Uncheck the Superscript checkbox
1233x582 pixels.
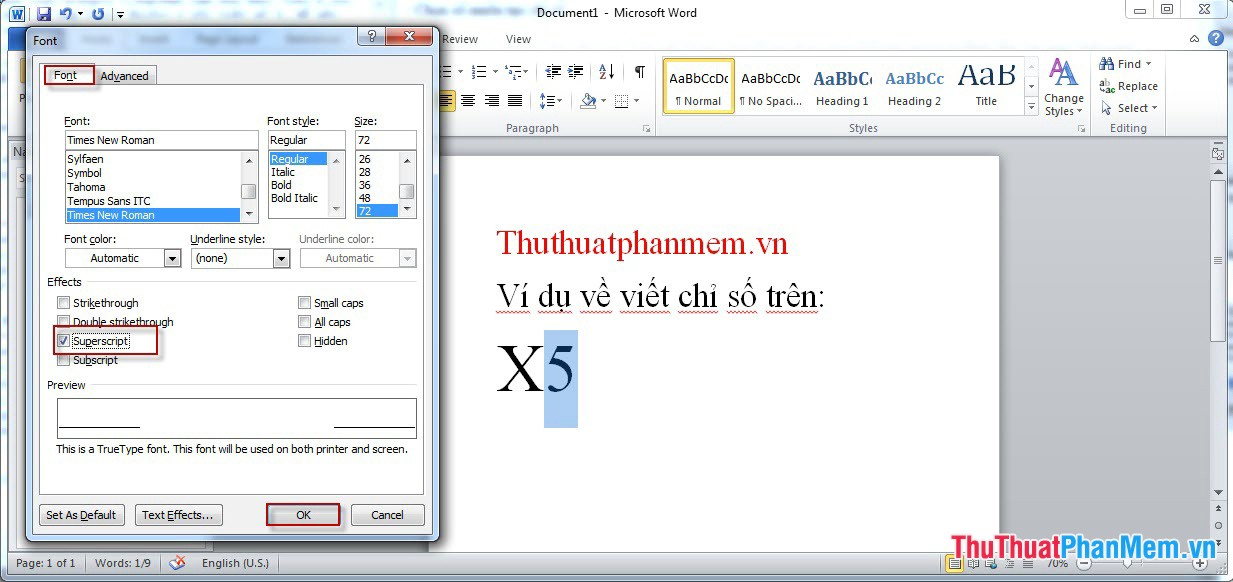[x=63, y=341]
